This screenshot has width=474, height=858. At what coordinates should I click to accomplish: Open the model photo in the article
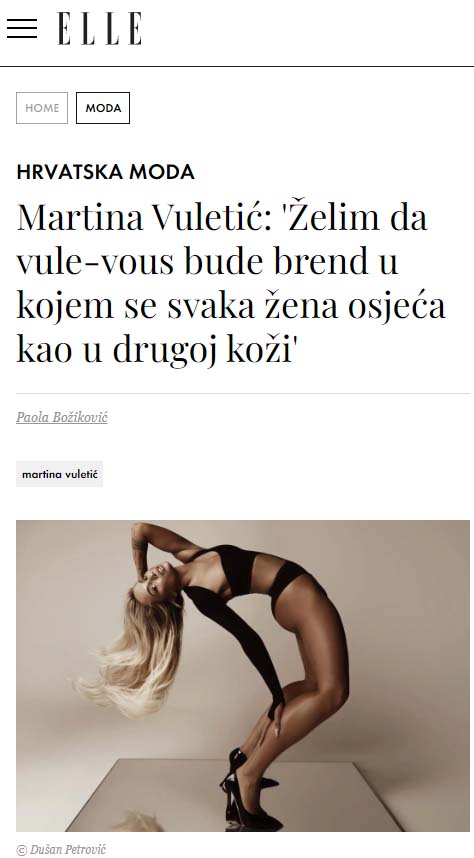tap(243, 676)
